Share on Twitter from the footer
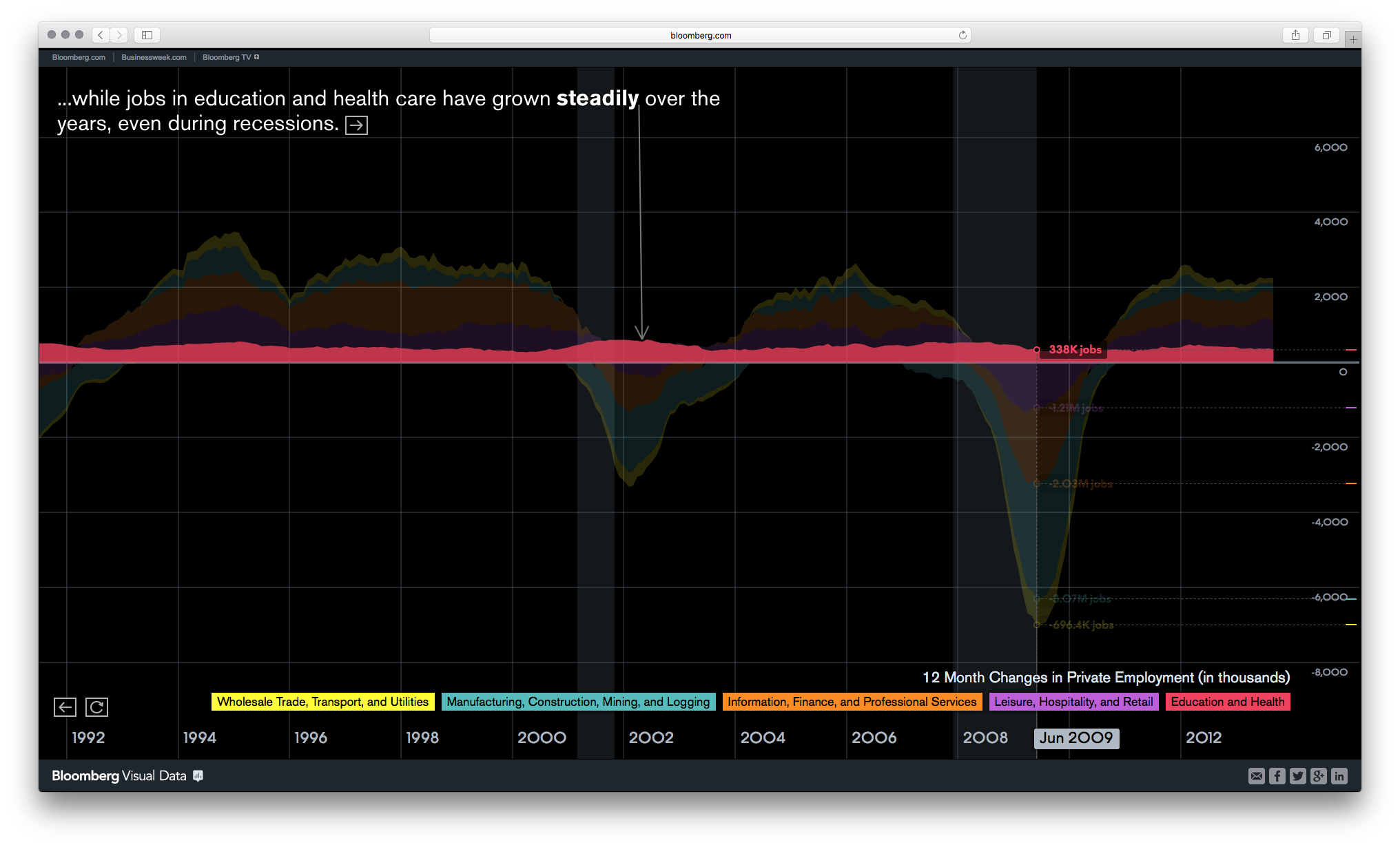 pyautogui.click(x=1298, y=776)
